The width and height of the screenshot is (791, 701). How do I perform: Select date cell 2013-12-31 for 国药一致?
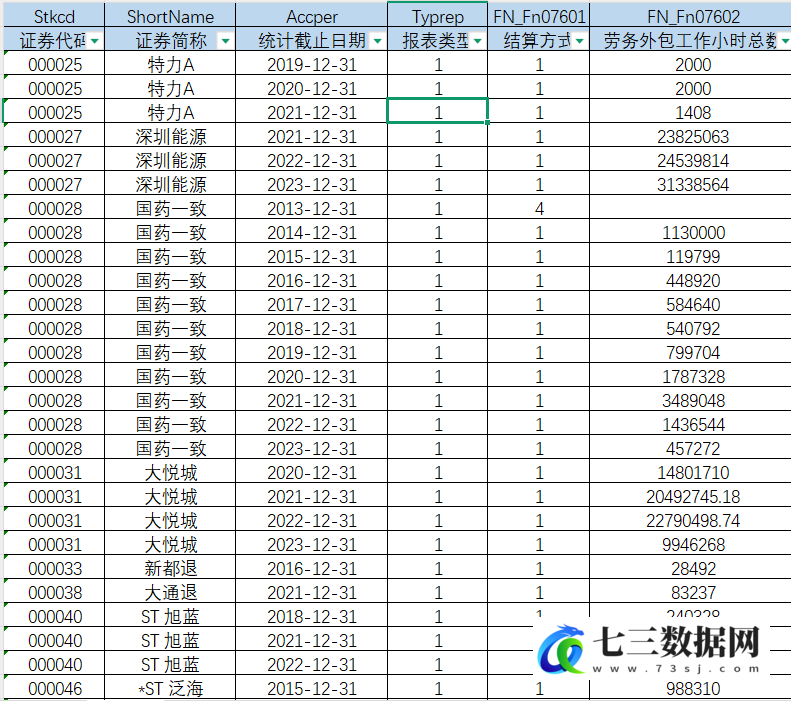311,209
